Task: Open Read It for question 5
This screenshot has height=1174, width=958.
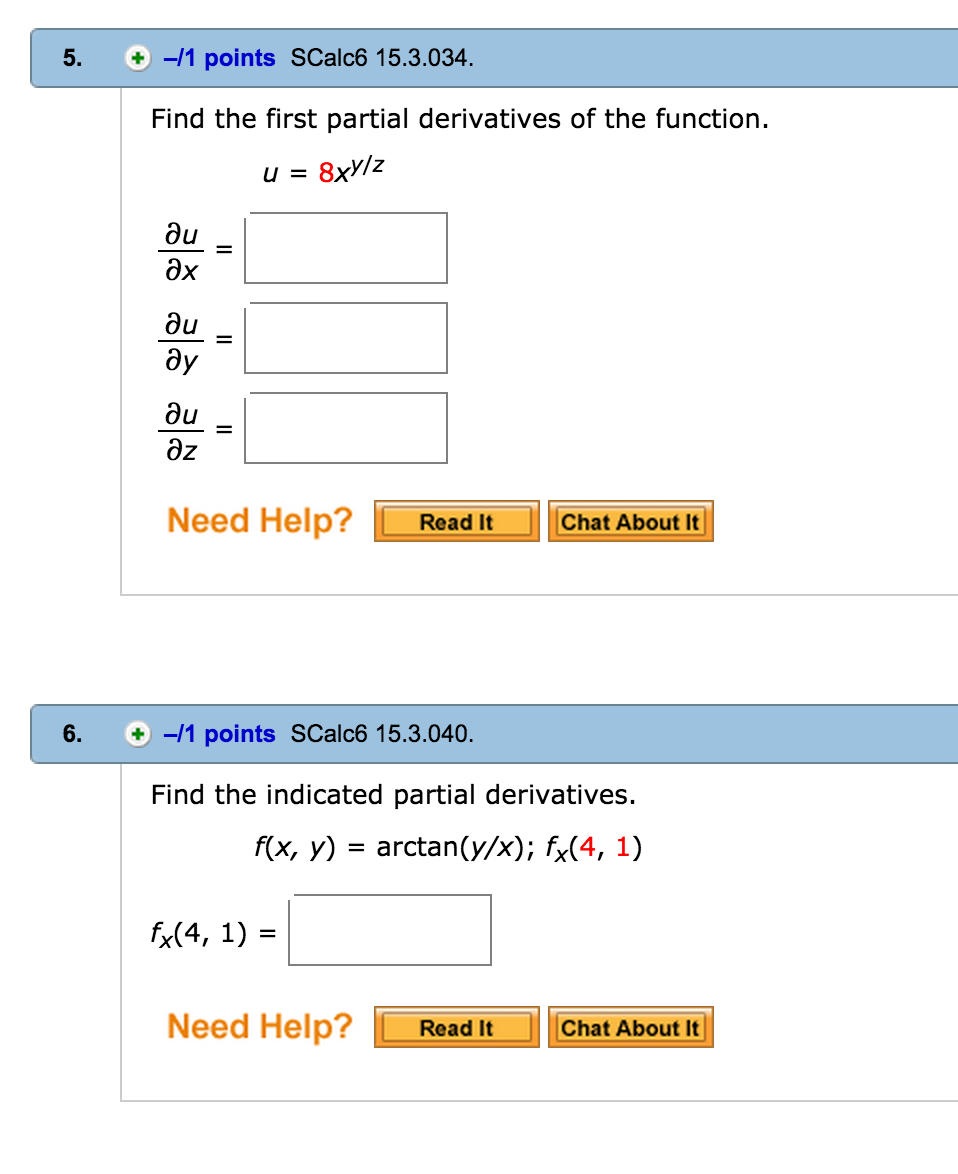Action: [457, 521]
